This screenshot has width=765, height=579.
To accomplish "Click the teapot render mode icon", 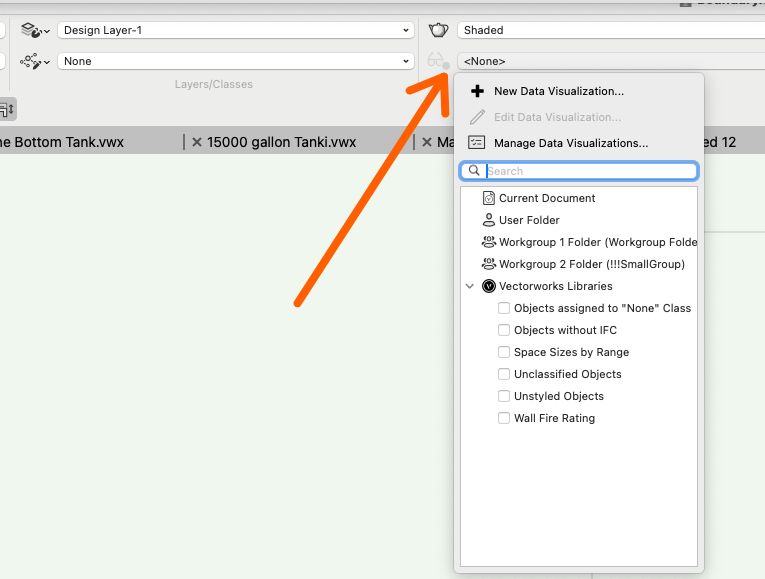I will (x=438, y=31).
